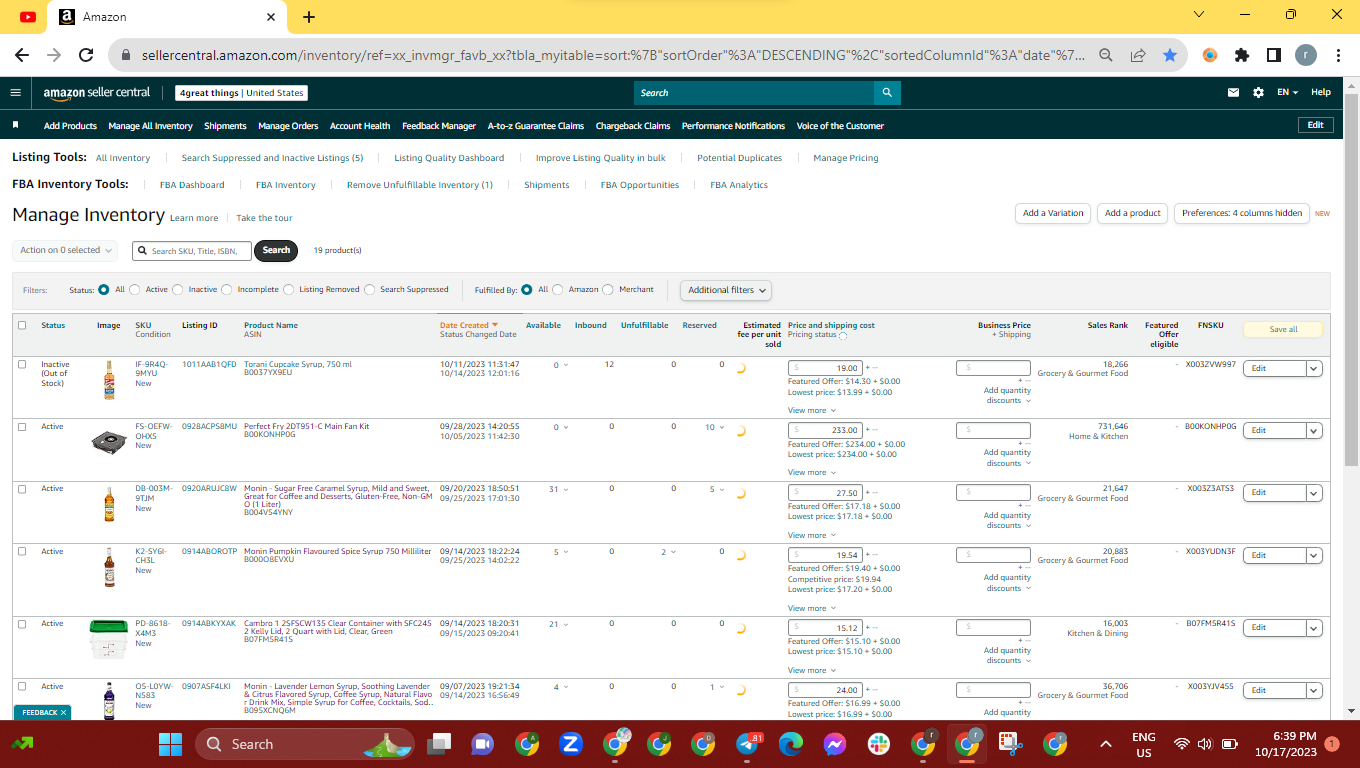Choose the Search Suppressed radio button

[x=370, y=290]
